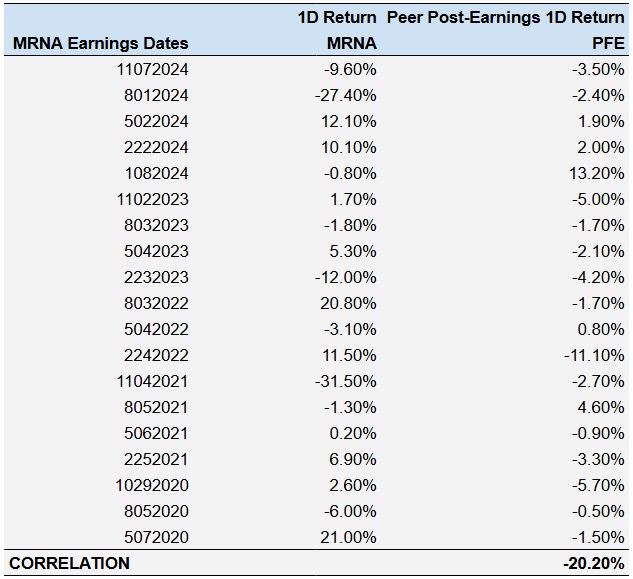
Task: Select PFE return 0.80%
Action: tap(601, 329)
